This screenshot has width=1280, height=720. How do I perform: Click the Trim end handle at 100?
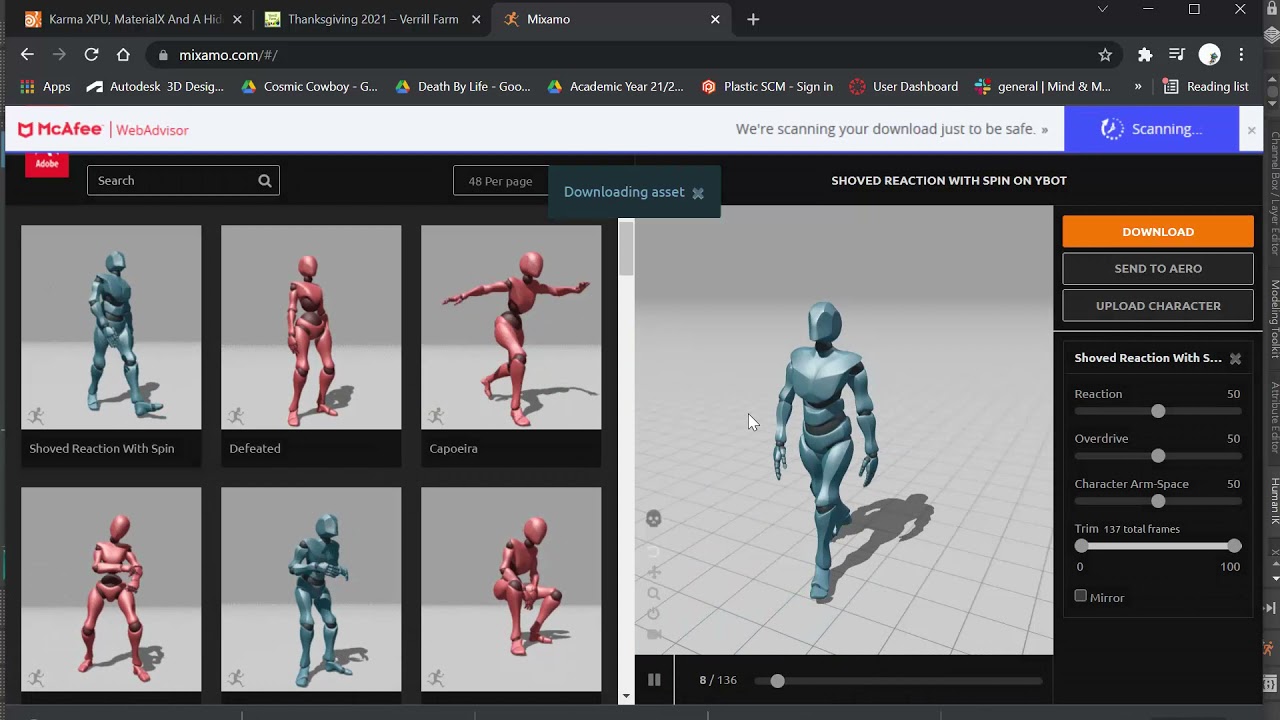pyautogui.click(x=1234, y=546)
